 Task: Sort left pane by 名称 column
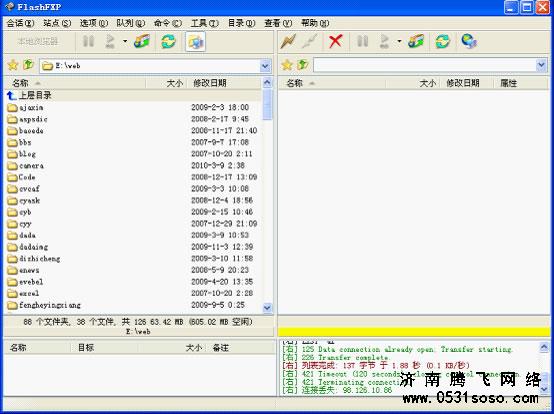point(75,83)
